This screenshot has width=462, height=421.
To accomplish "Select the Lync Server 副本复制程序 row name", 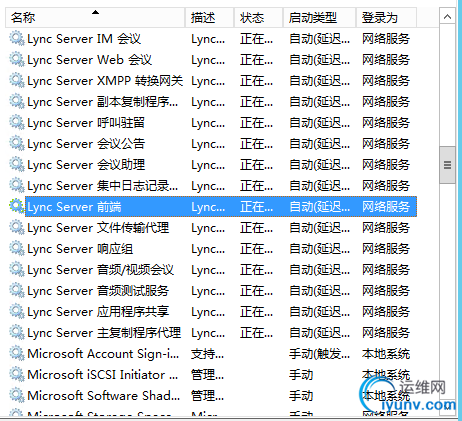I will pos(103,102).
